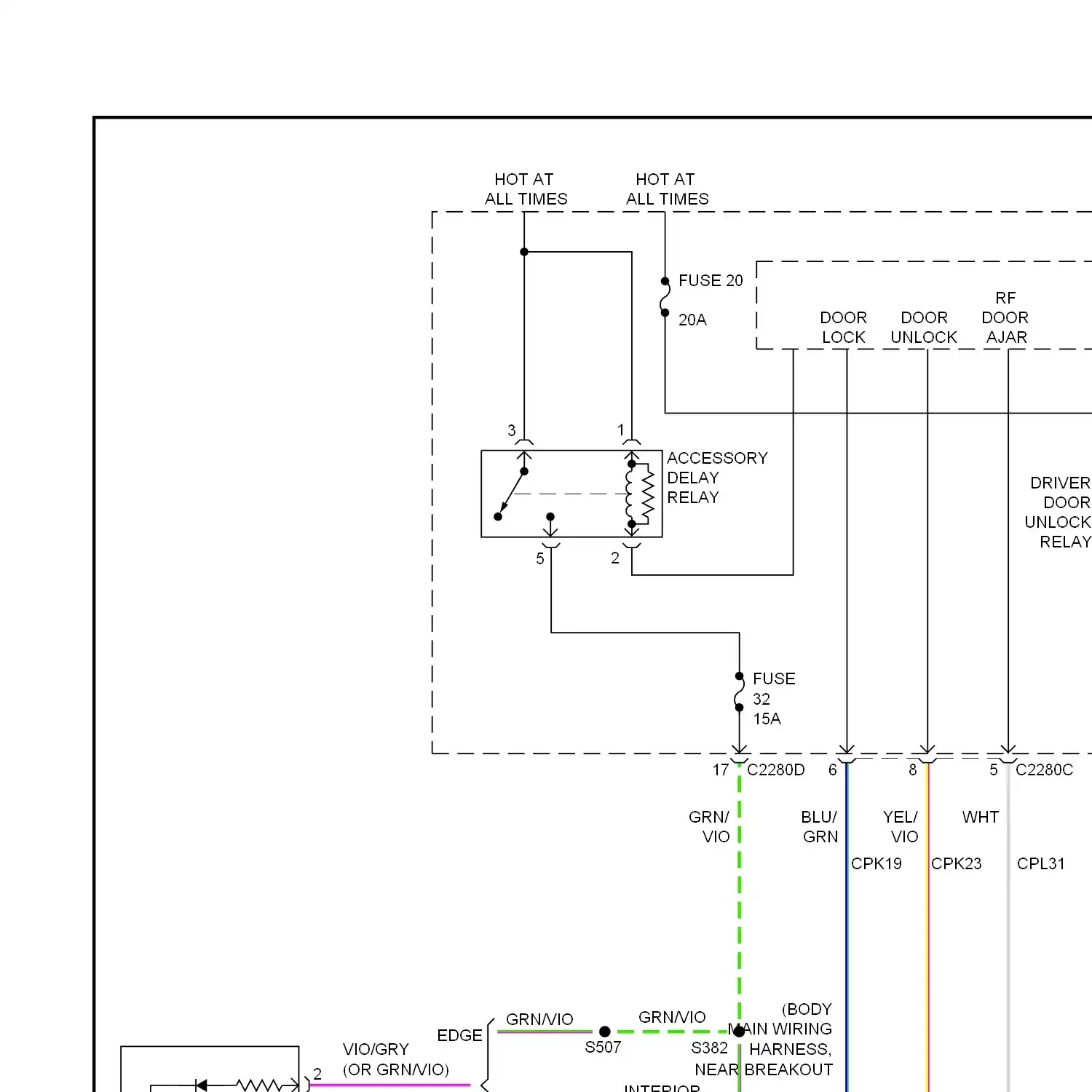Select relay pin number 1

(x=621, y=430)
